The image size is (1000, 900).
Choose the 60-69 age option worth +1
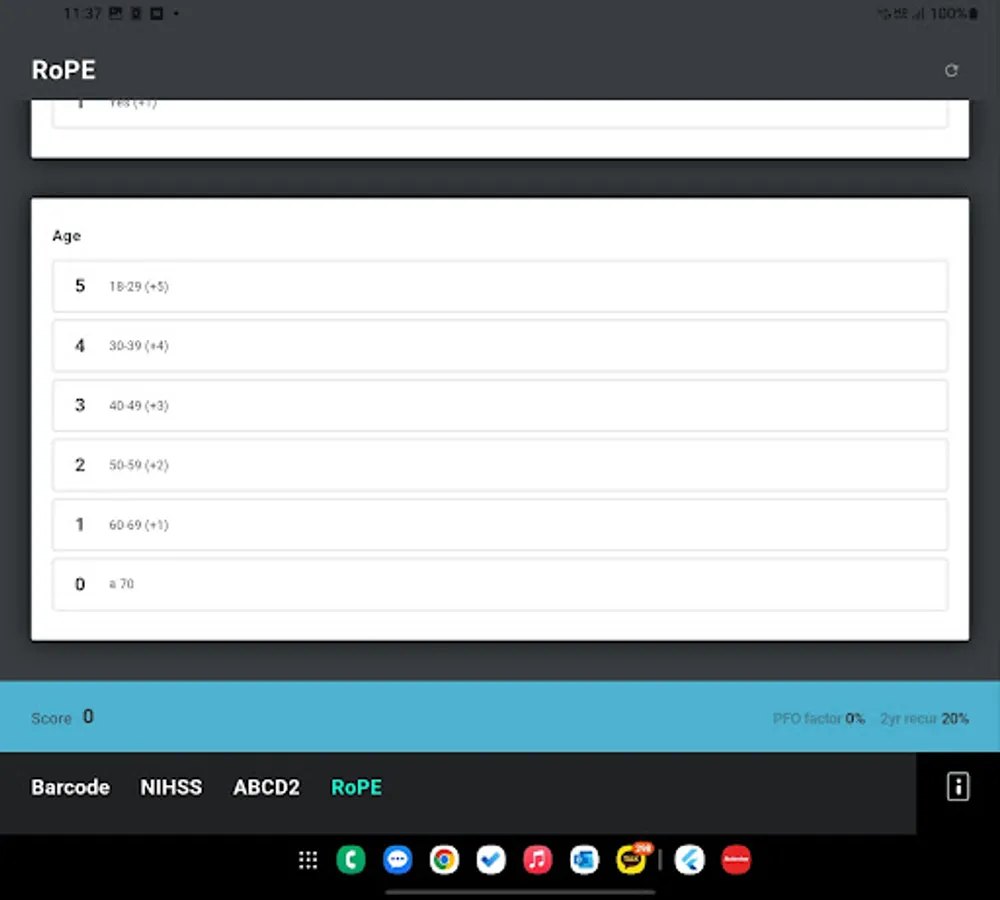(499, 524)
